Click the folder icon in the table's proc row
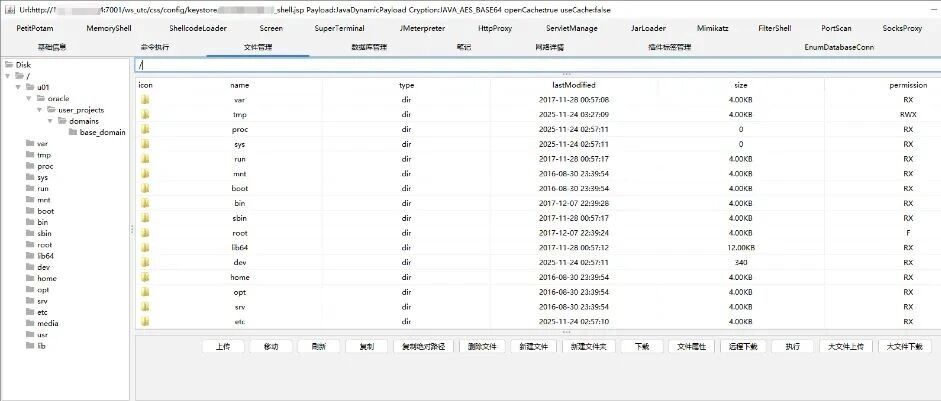941x401 pixels. point(145,129)
